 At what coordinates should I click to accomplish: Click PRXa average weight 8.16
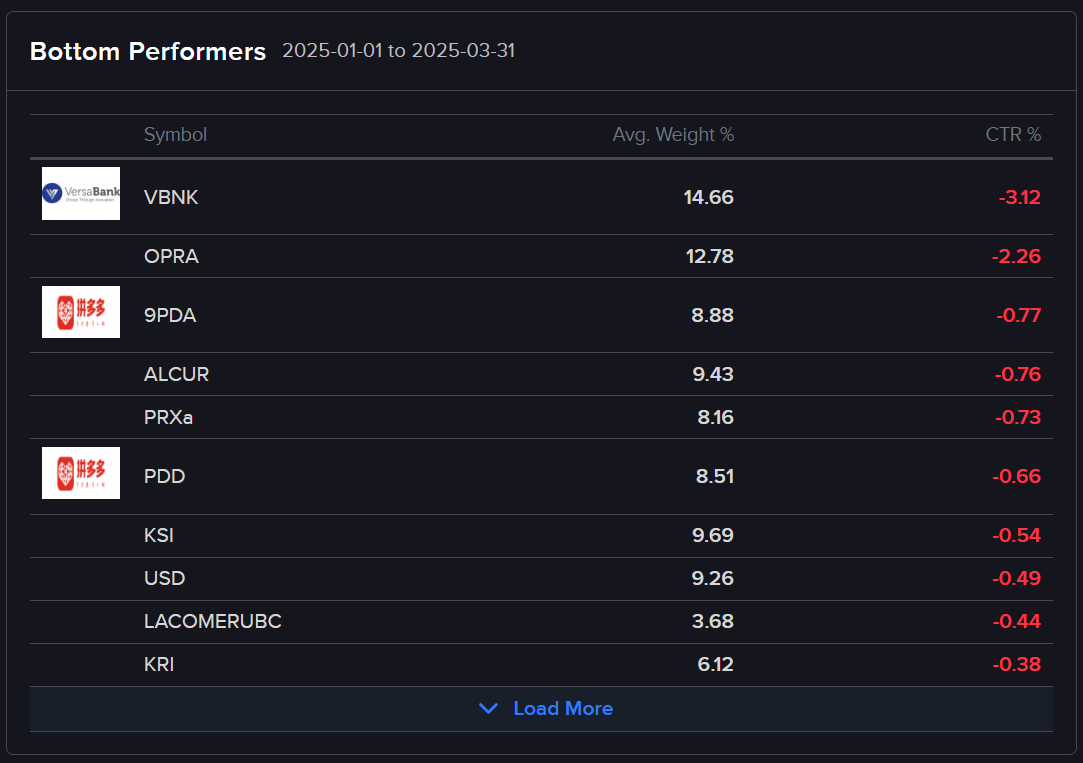pyautogui.click(x=716, y=417)
